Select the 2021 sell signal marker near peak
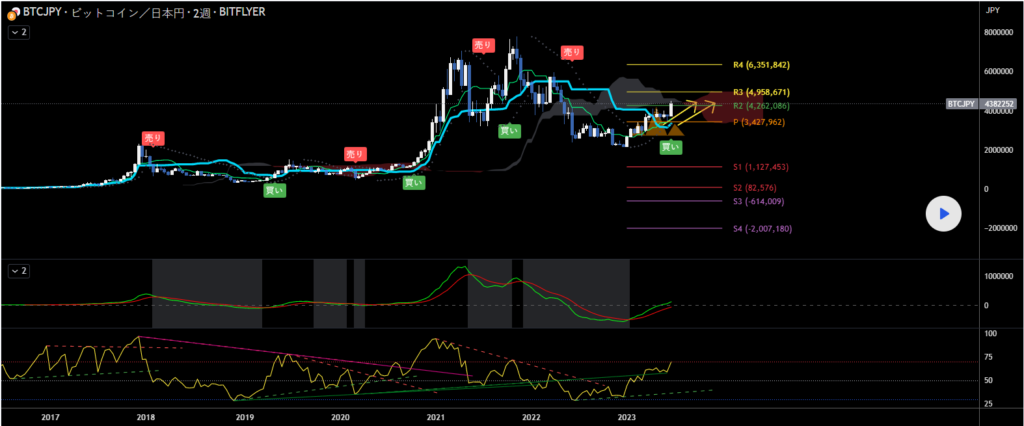This screenshot has height=426, width=1024. pos(484,46)
